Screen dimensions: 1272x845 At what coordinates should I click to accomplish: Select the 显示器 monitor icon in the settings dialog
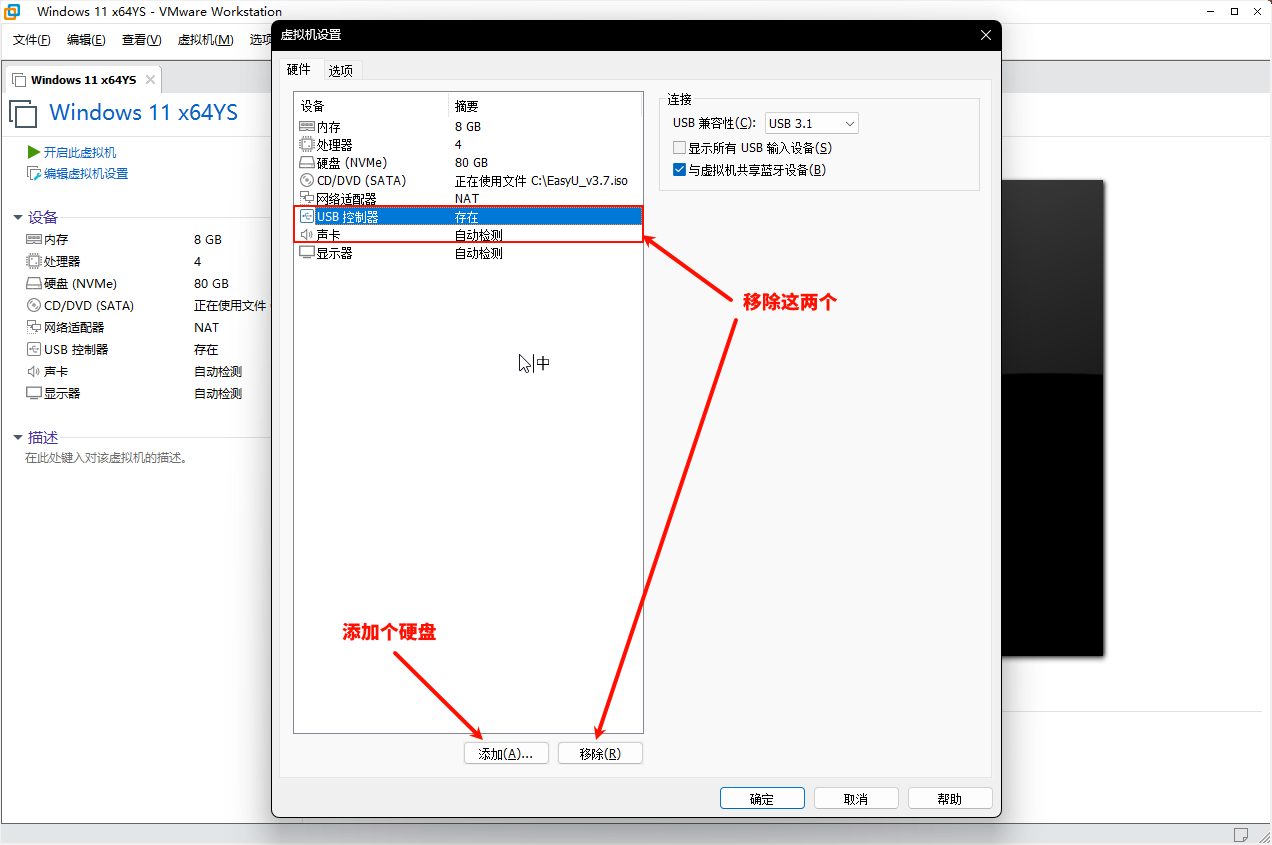(x=307, y=253)
